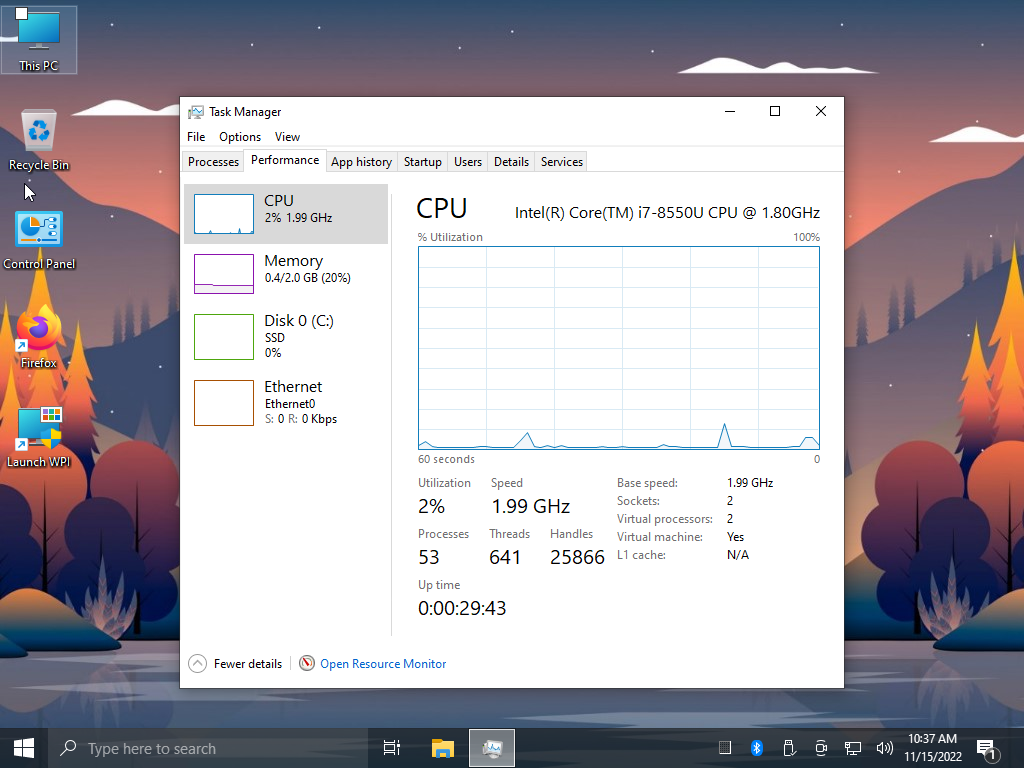The height and width of the screenshot is (768, 1024).
Task: Click the CPU utilization graph
Action: pyautogui.click(x=618, y=347)
